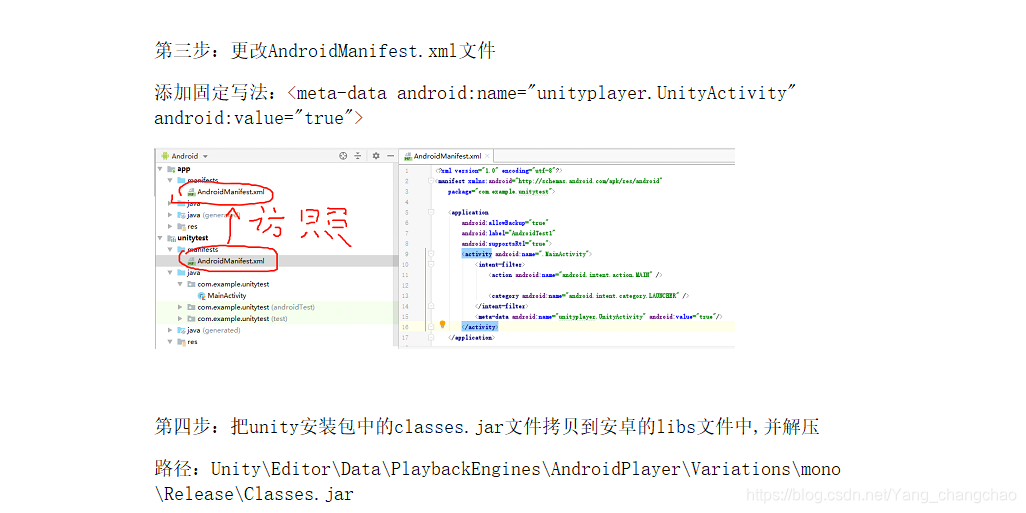Click the android:label="AndroidTest1" line
This screenshot has width=1026, height=513.
tap(508, 233)
